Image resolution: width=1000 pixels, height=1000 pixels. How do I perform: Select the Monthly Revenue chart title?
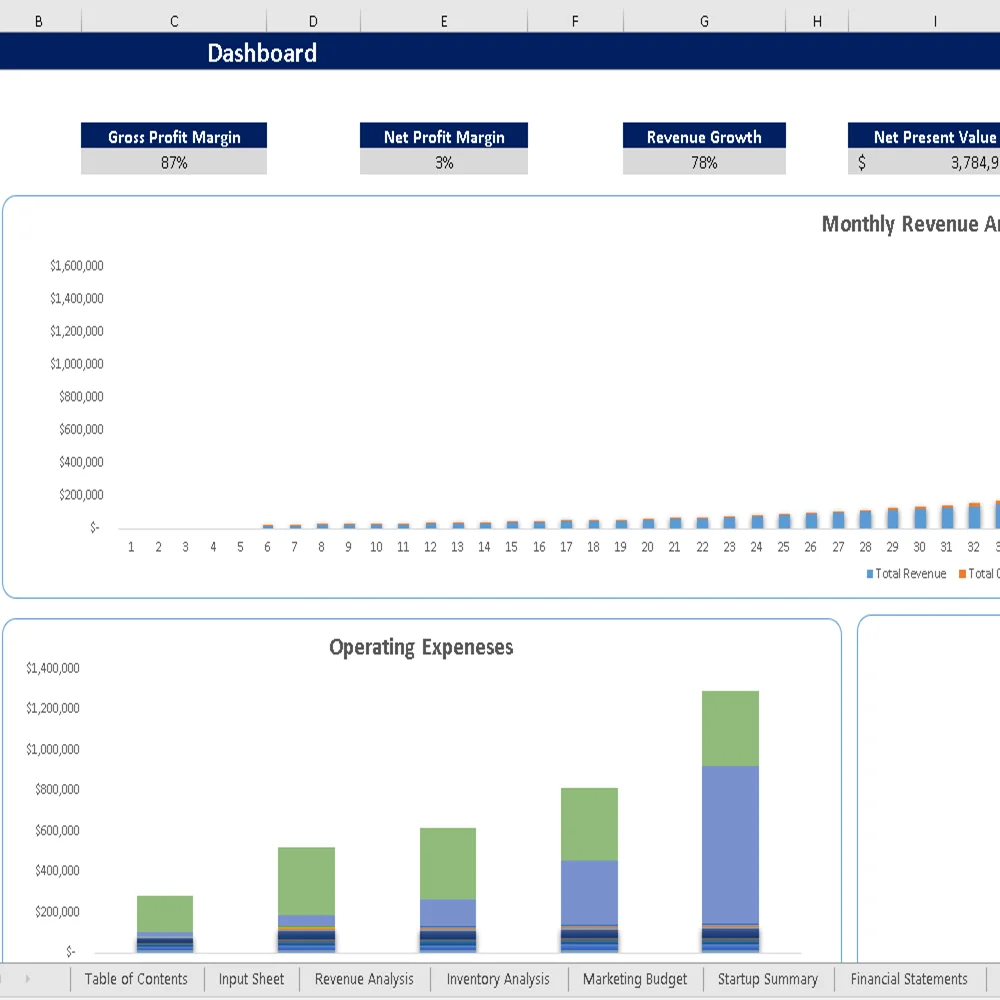[x=908, y=224]
